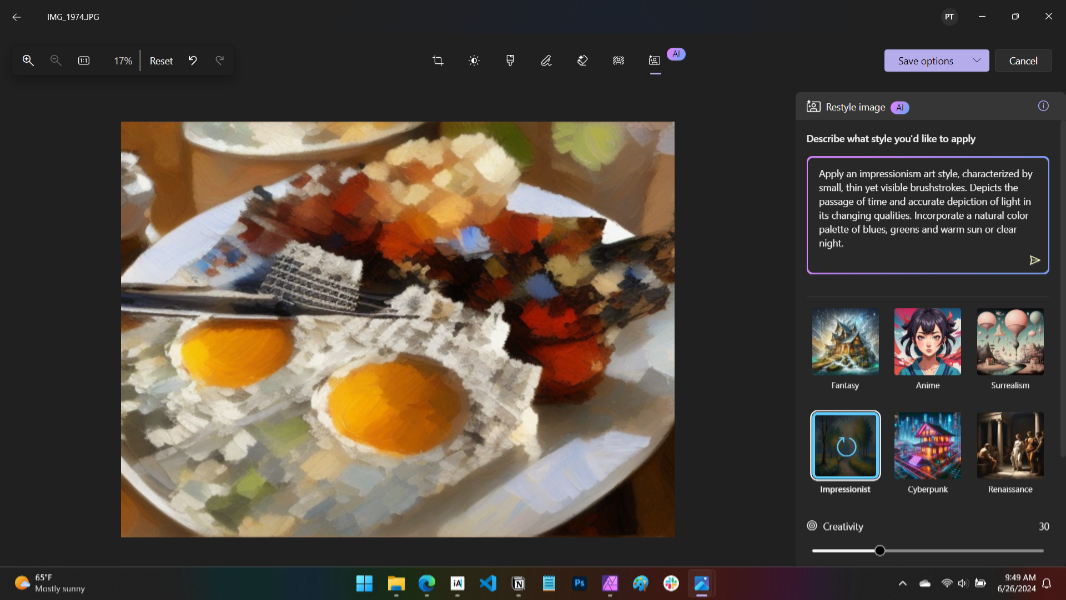
Task: Open the clock showing 9:49 AM
Action: pos(1016,583)
